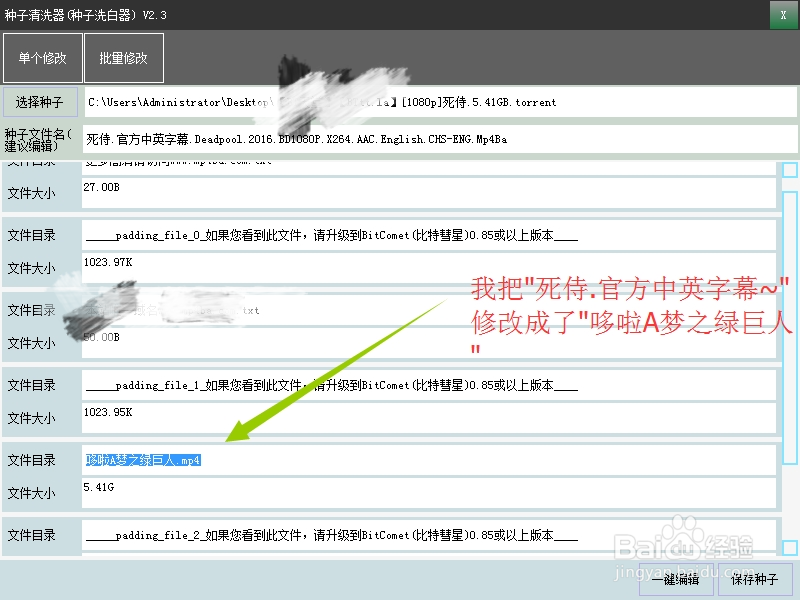
Task: Click the padding_file_0 directory field
Action: (x=429, y=235)
